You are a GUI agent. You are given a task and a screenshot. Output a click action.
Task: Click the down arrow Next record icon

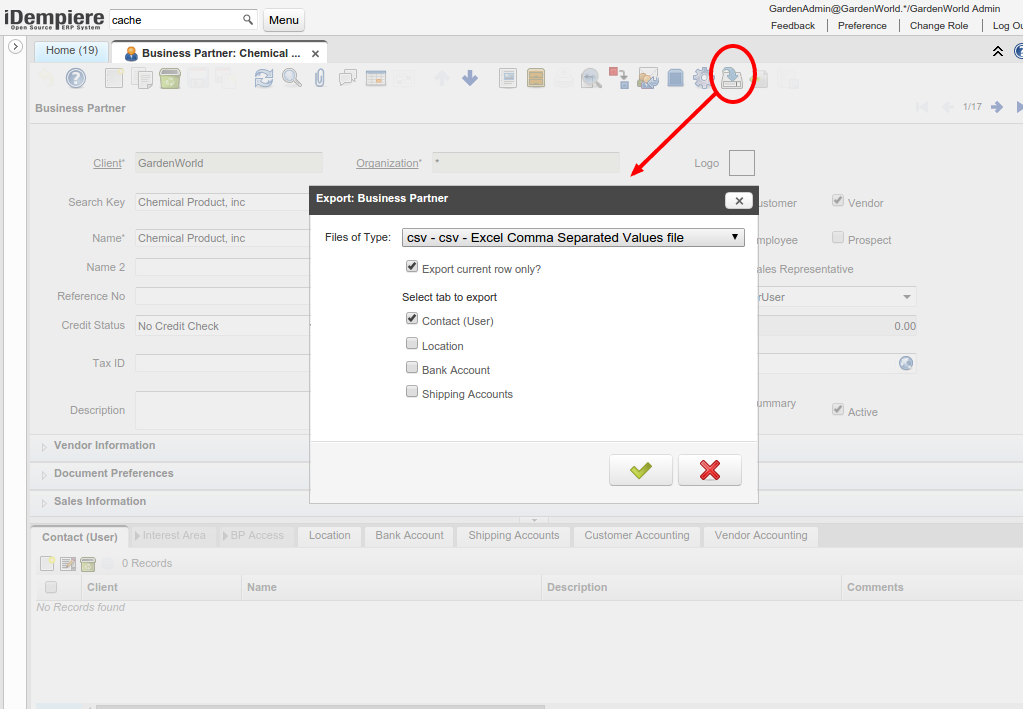click(470, 78)
